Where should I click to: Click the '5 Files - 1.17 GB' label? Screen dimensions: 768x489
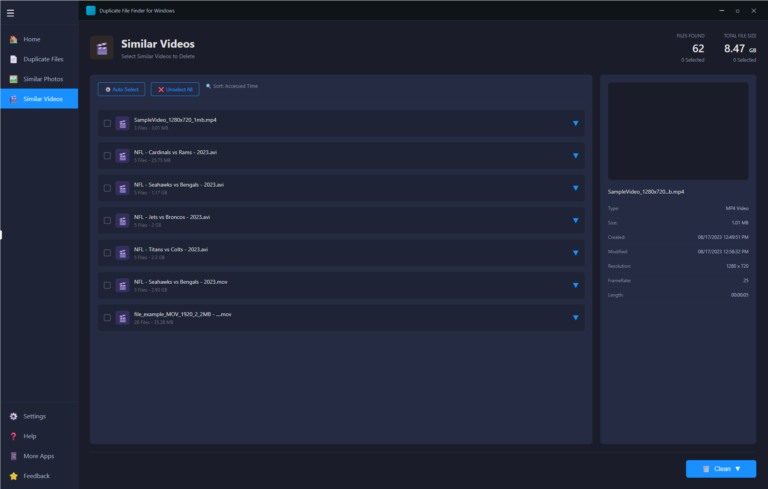pos(150,193)
